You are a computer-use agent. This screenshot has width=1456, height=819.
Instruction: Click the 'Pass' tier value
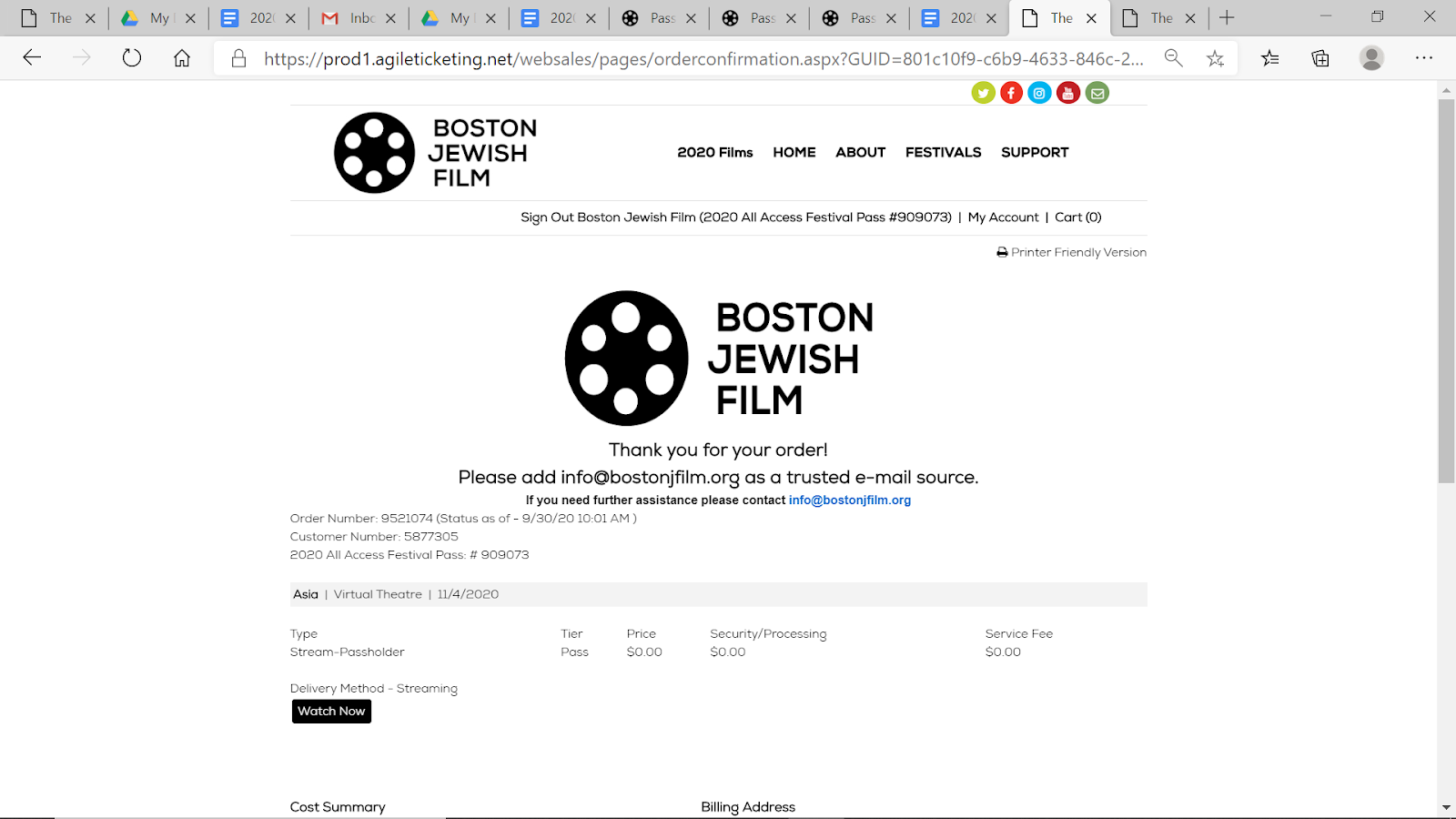click(x=575, y=652)
